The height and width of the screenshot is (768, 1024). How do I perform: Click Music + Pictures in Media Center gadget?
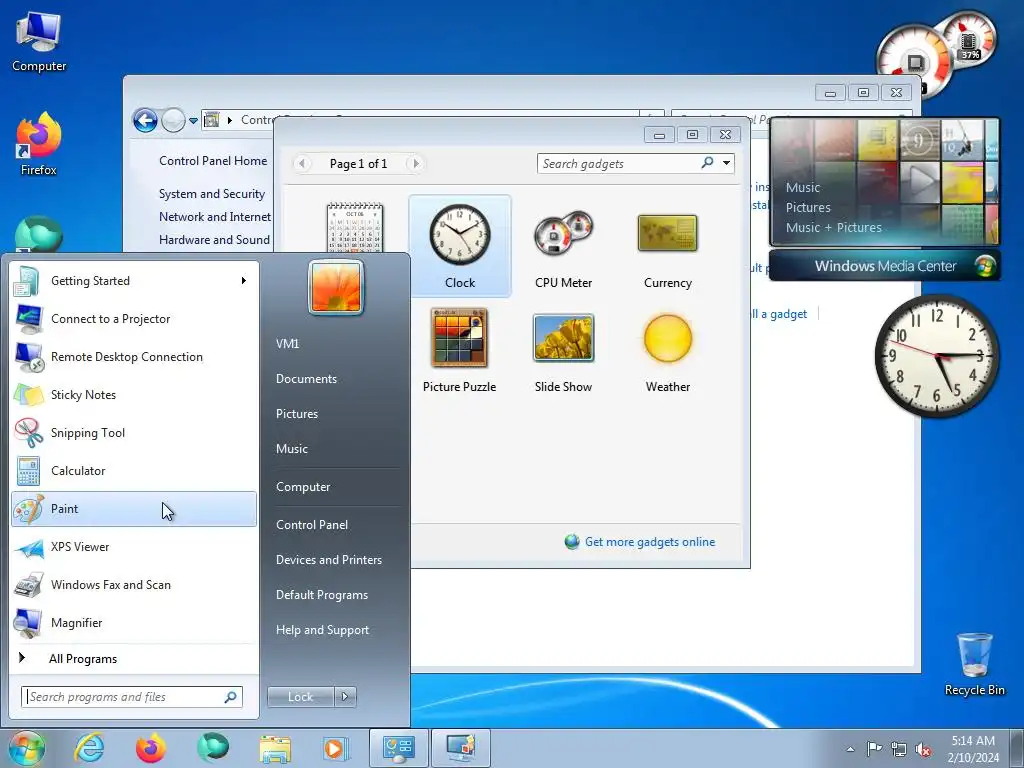coord(833,227)
